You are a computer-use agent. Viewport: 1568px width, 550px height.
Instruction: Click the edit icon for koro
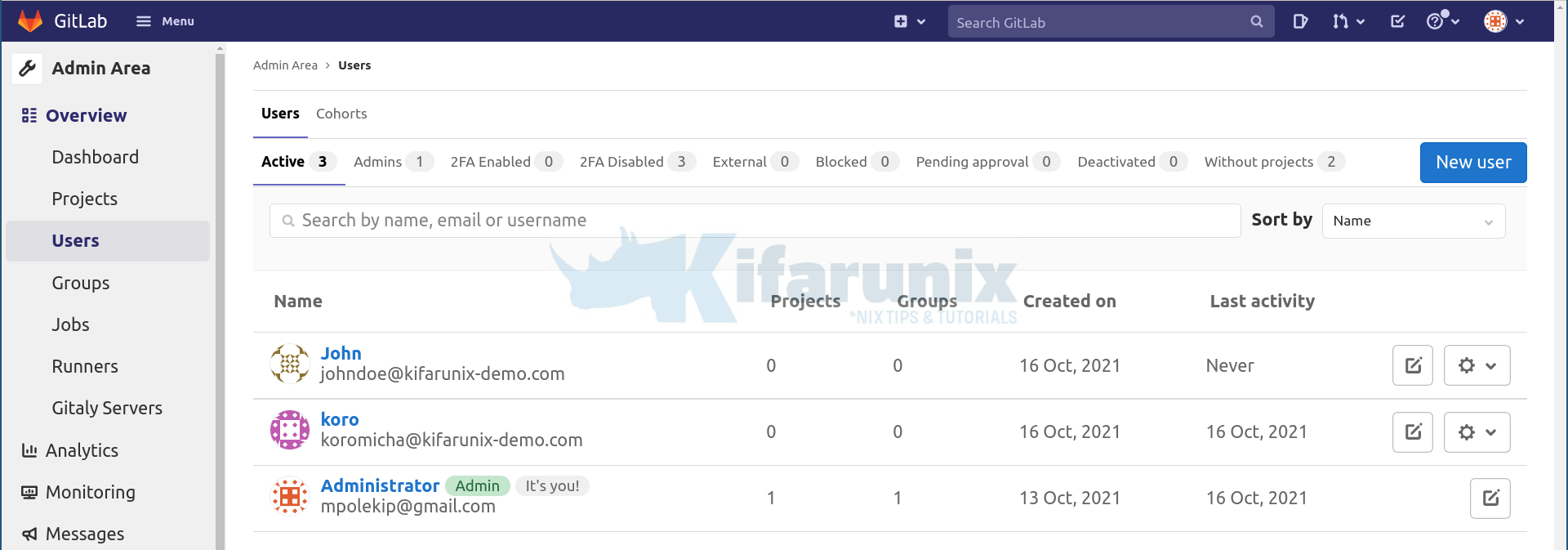click(x=1412, y=432)
